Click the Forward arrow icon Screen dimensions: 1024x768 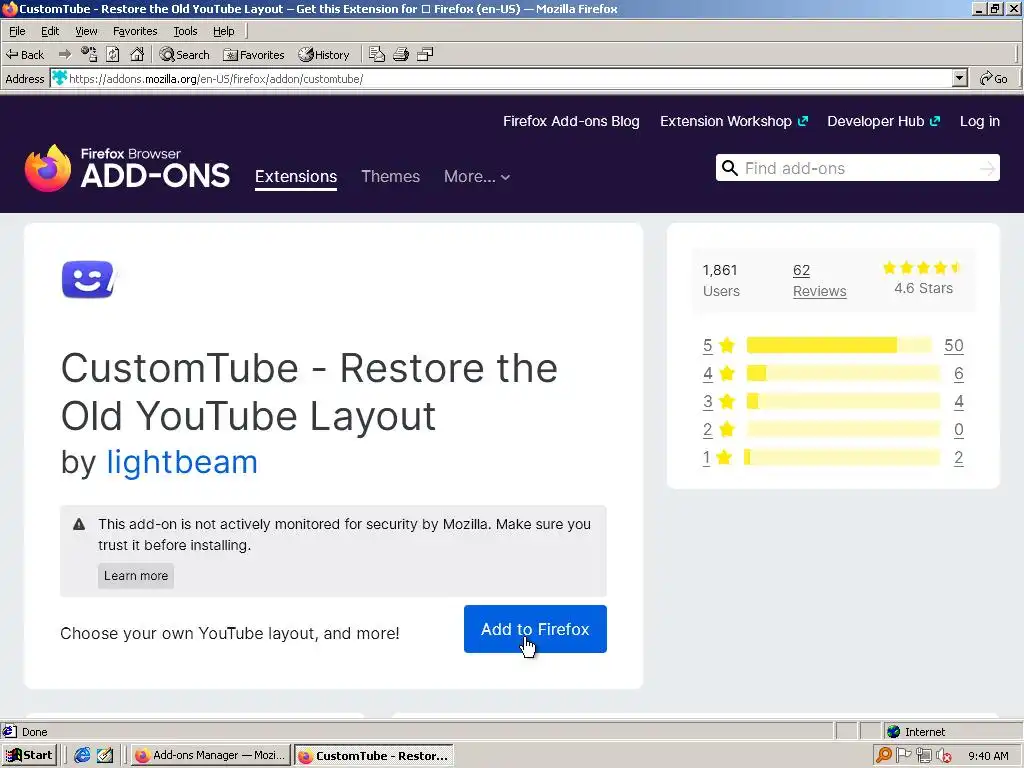pos(65,54)
